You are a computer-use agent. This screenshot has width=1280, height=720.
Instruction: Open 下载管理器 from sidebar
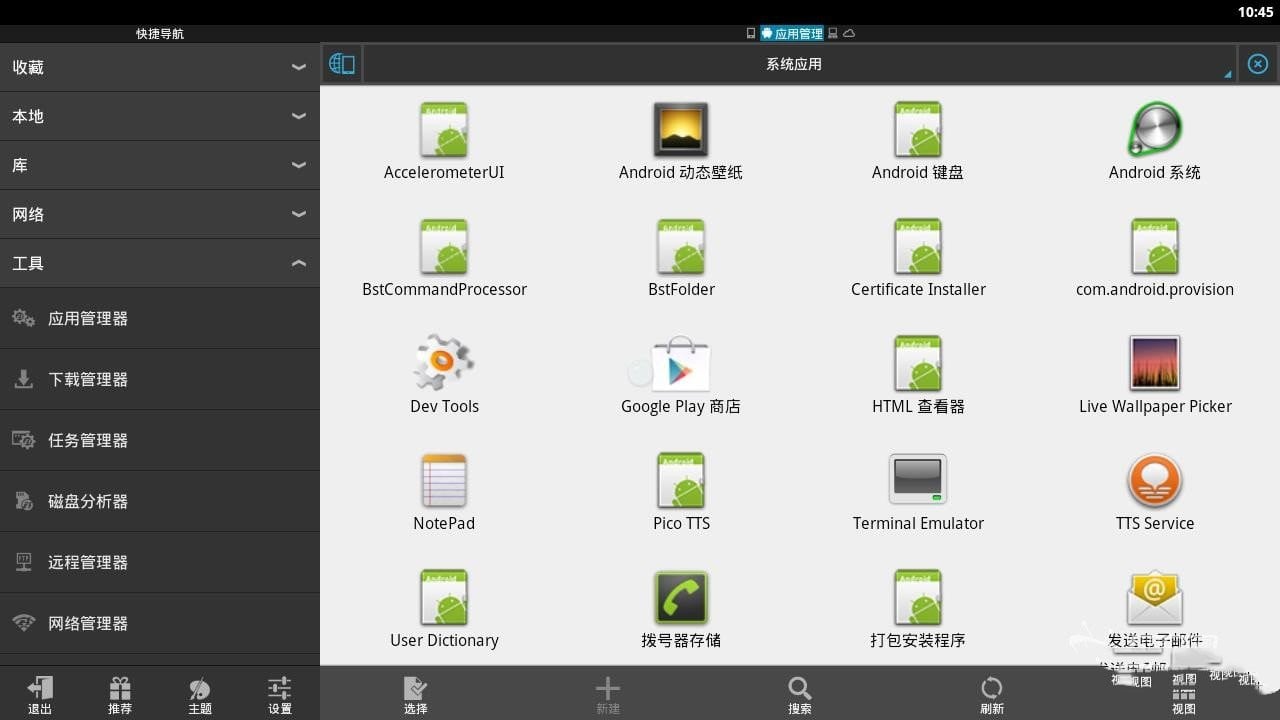[x=160, y=379]
